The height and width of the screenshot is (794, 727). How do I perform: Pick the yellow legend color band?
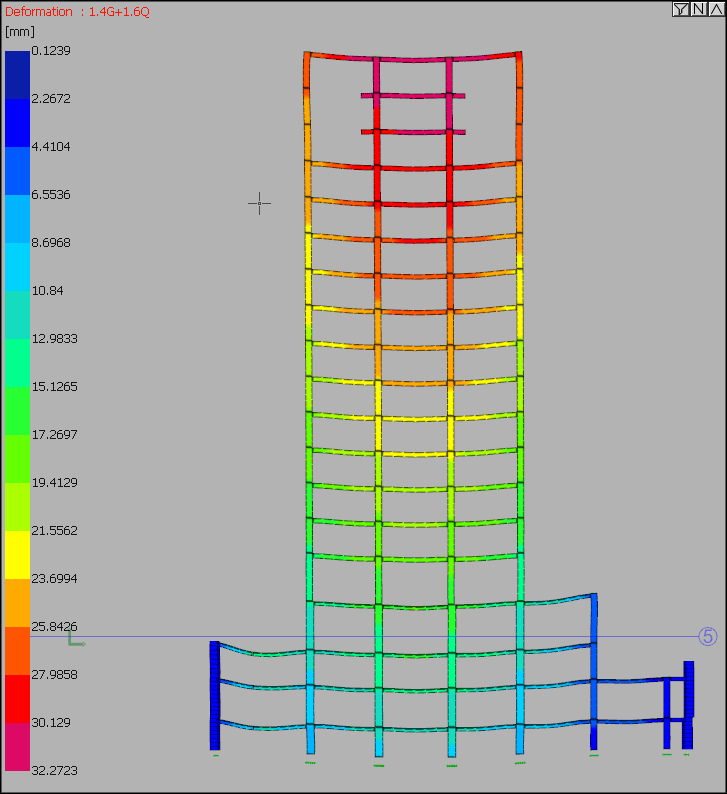click(18, 554)
